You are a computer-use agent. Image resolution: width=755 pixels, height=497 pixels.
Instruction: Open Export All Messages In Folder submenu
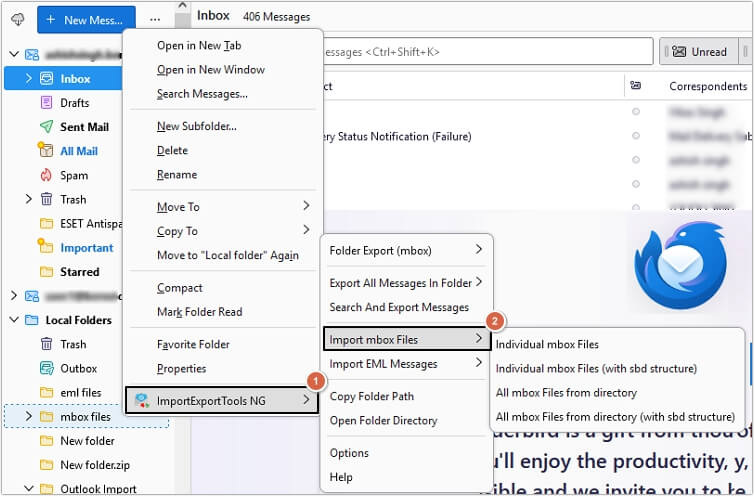point(406,283)
